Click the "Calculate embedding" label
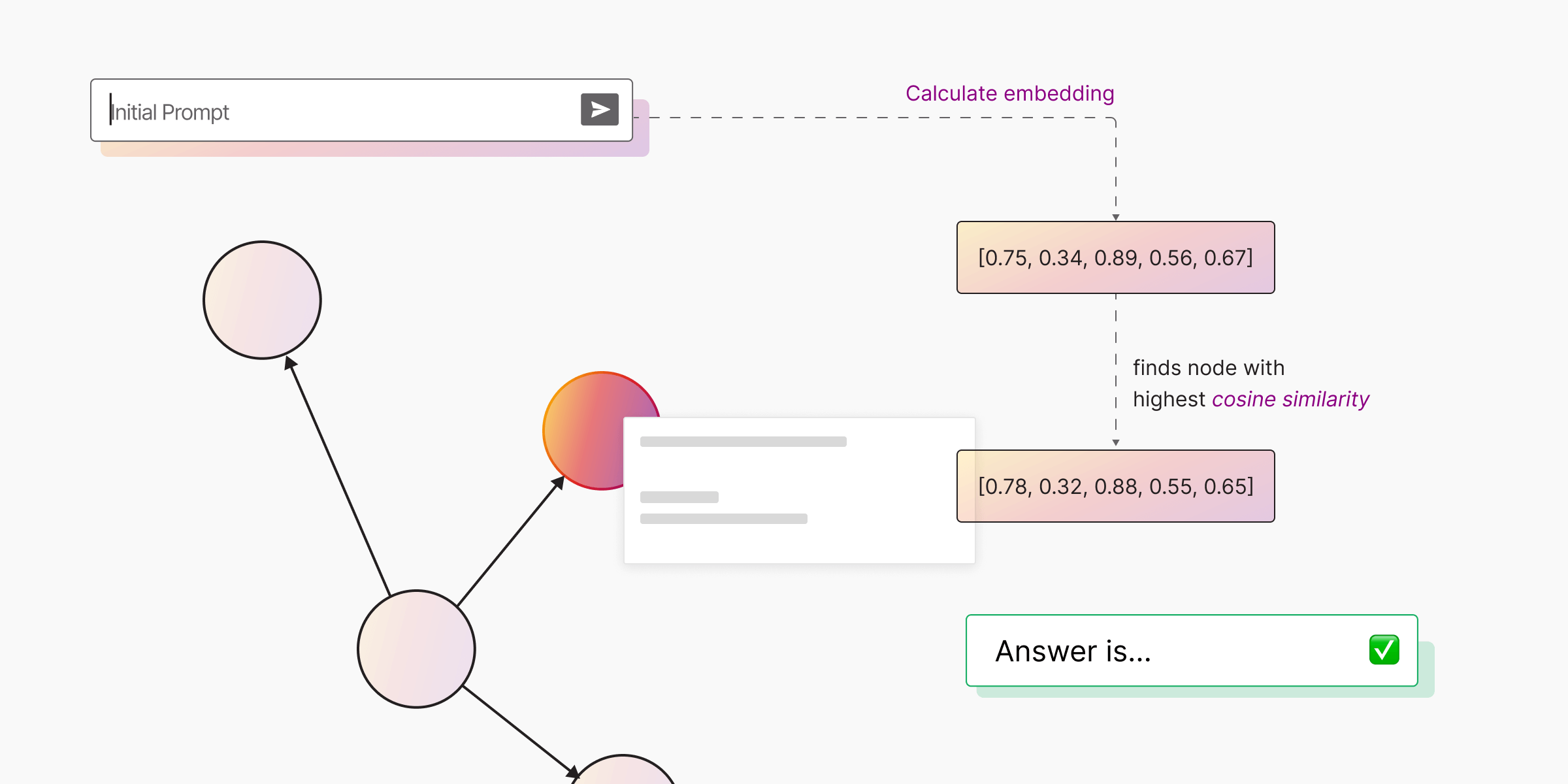Viewport: 1568px width, 784px height. [1009, 93]
